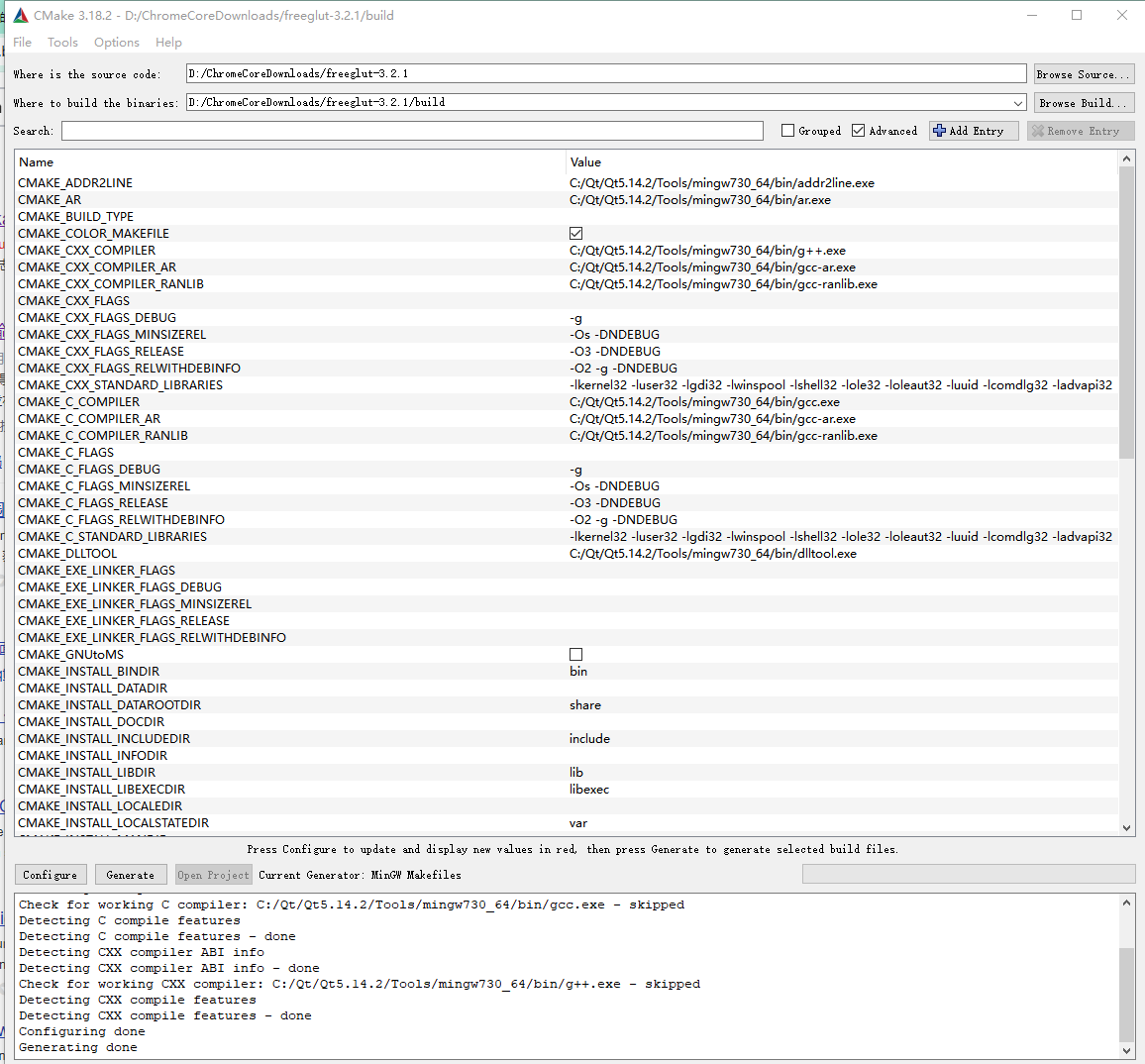Click the cache table scroll down arrow

click(1126, 827)
